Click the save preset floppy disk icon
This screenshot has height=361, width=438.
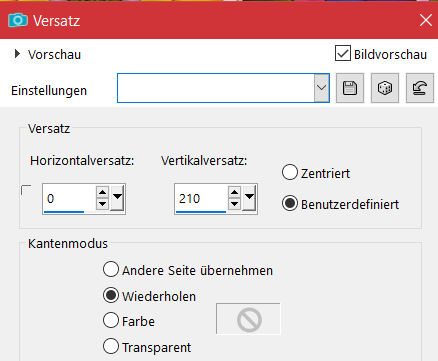click(x=350, y=88)
